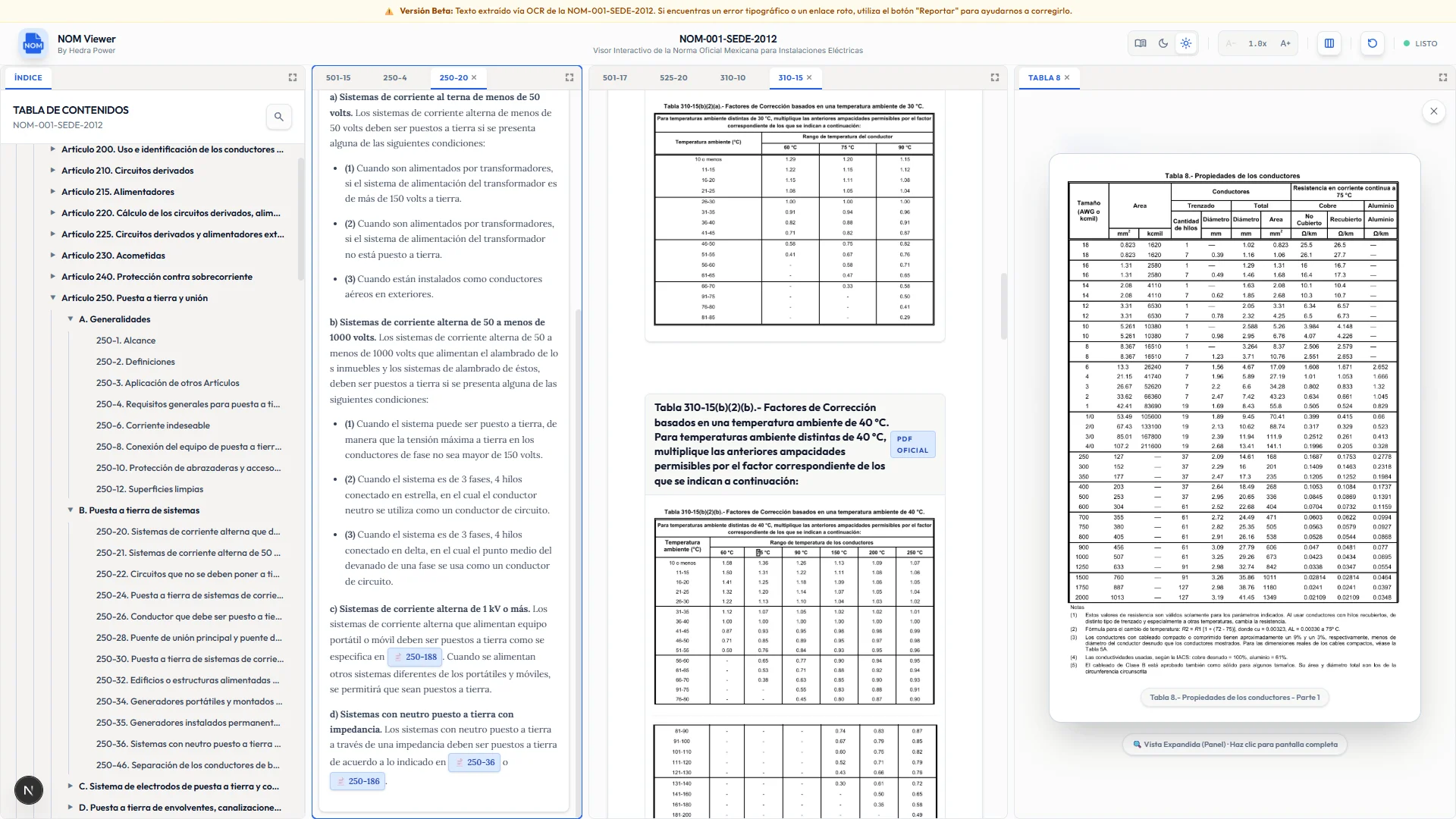The width and height of the screenshot is (1456, 819).
Task: Click the Tabla 310-15(b)(2)(a) 30 °C table image
Action: tap(794, 214)
